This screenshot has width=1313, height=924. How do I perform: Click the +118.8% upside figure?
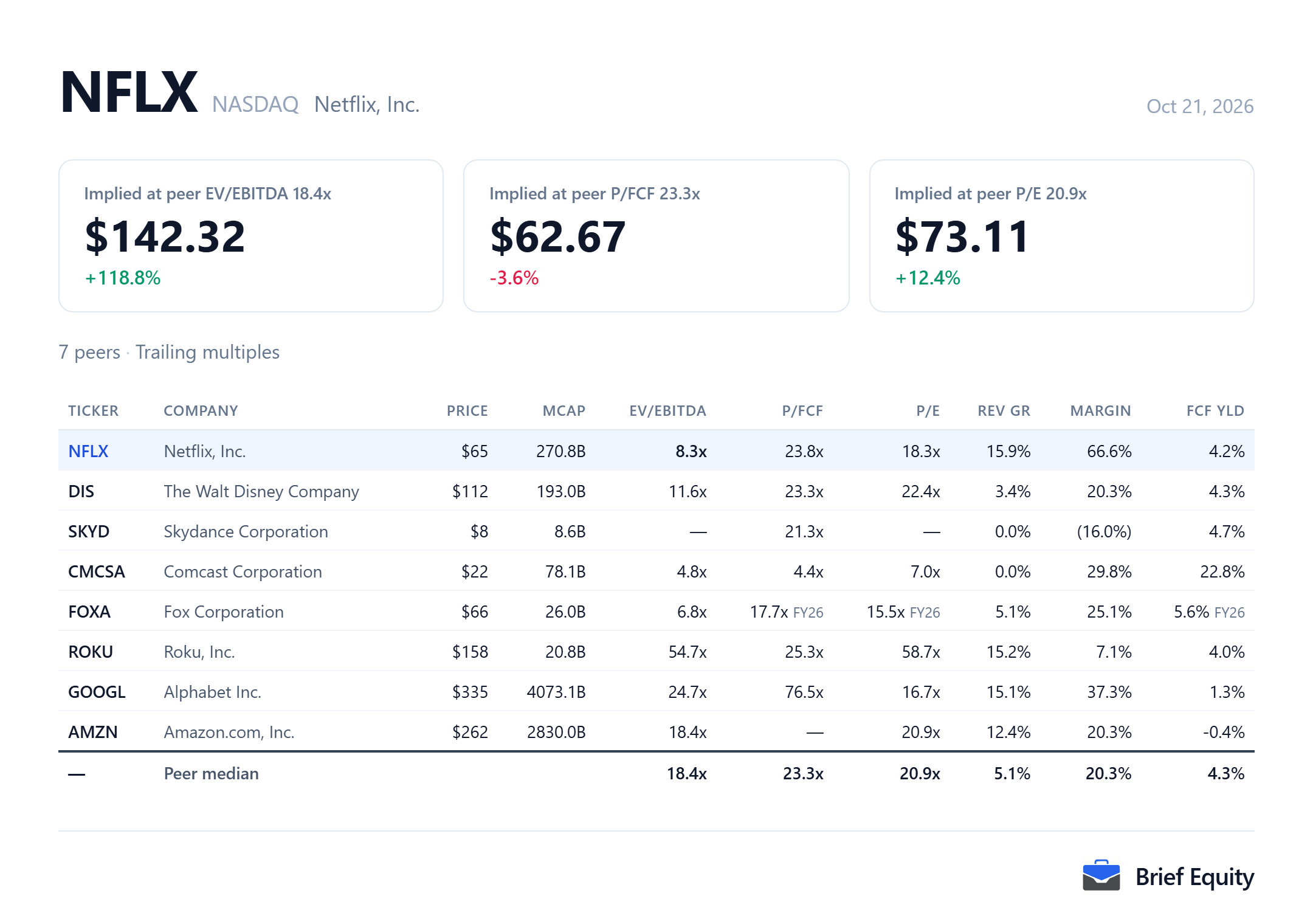click(x=122, y=278)
